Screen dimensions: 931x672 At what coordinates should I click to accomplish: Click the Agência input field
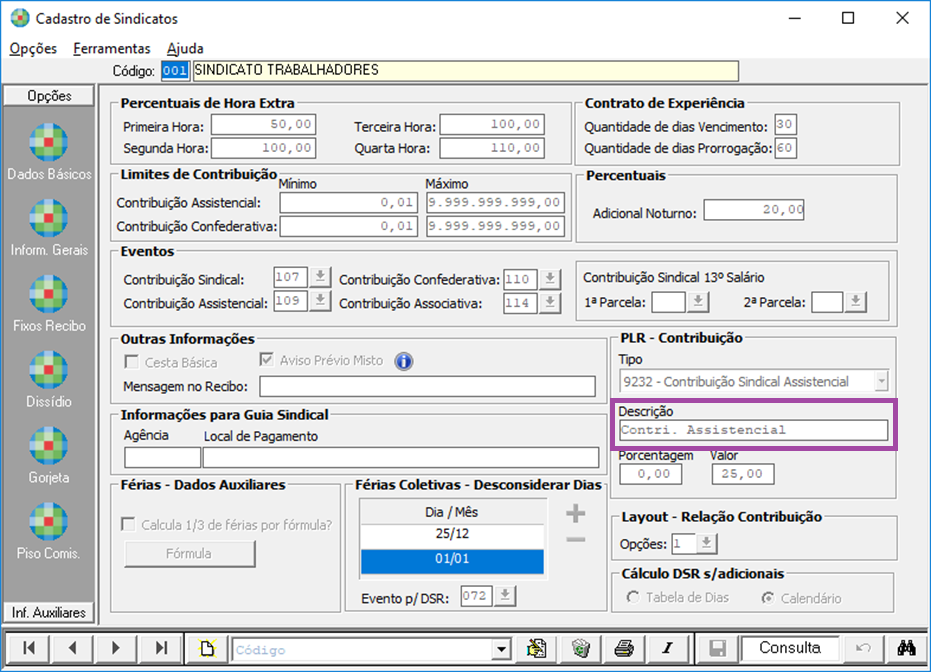pyautogui.click(x=162, y=457)
